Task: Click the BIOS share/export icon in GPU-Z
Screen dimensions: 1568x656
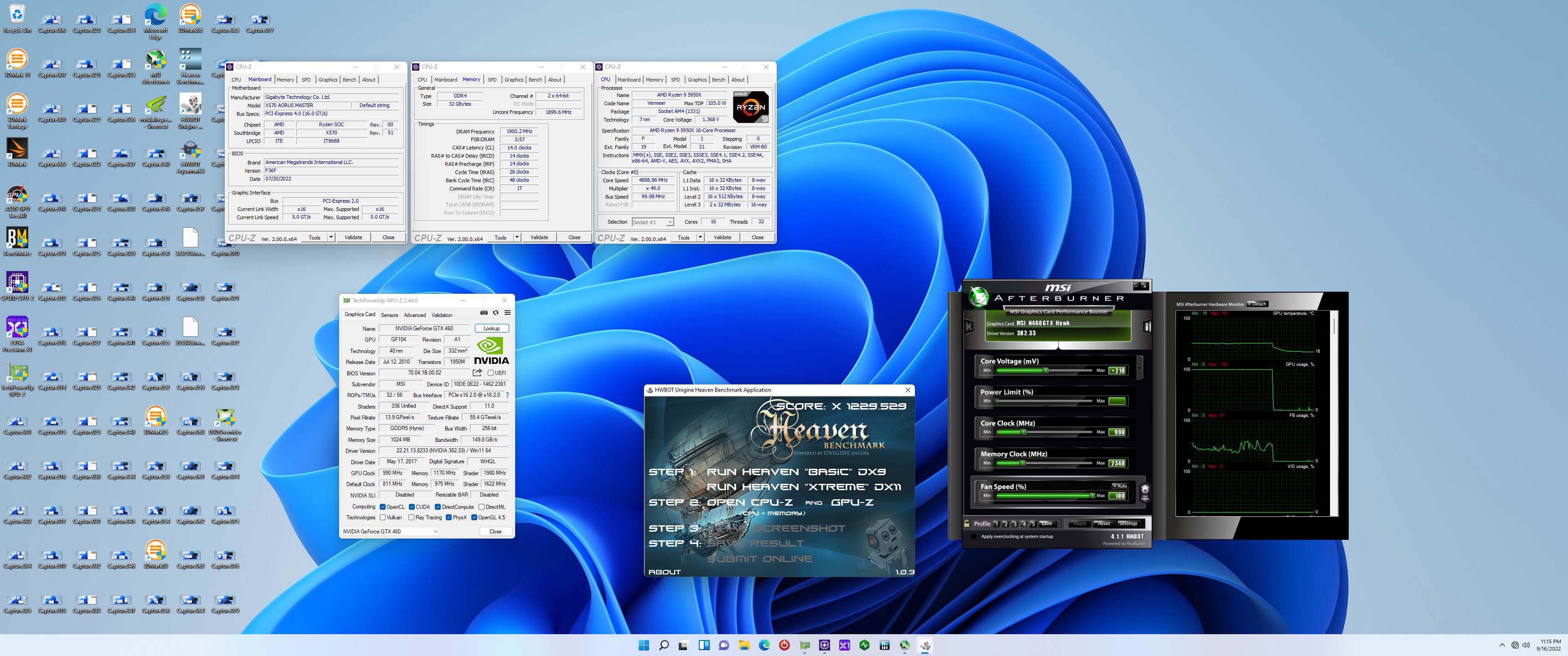Action: pyautogui.click(x=477, y=373)
